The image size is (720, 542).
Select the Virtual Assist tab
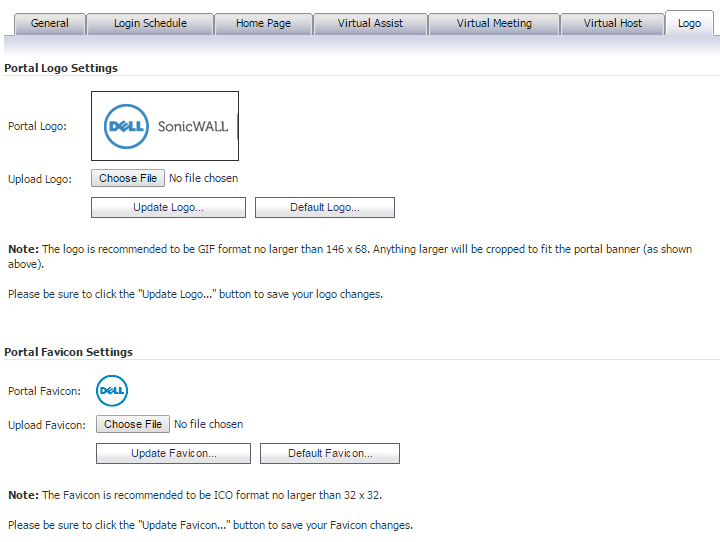point(370,23)
